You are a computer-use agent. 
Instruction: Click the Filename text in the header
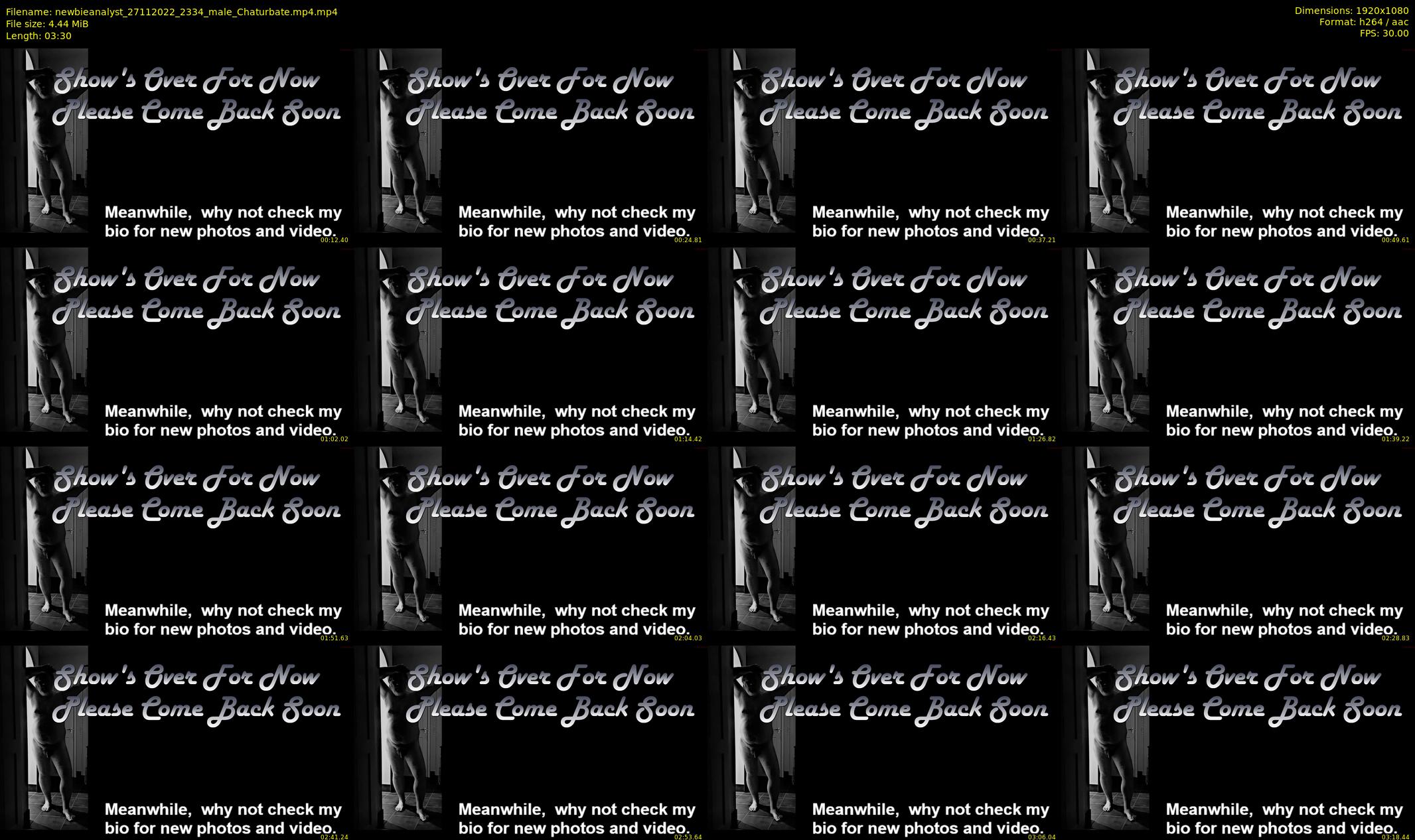click(x=171, y=12)
